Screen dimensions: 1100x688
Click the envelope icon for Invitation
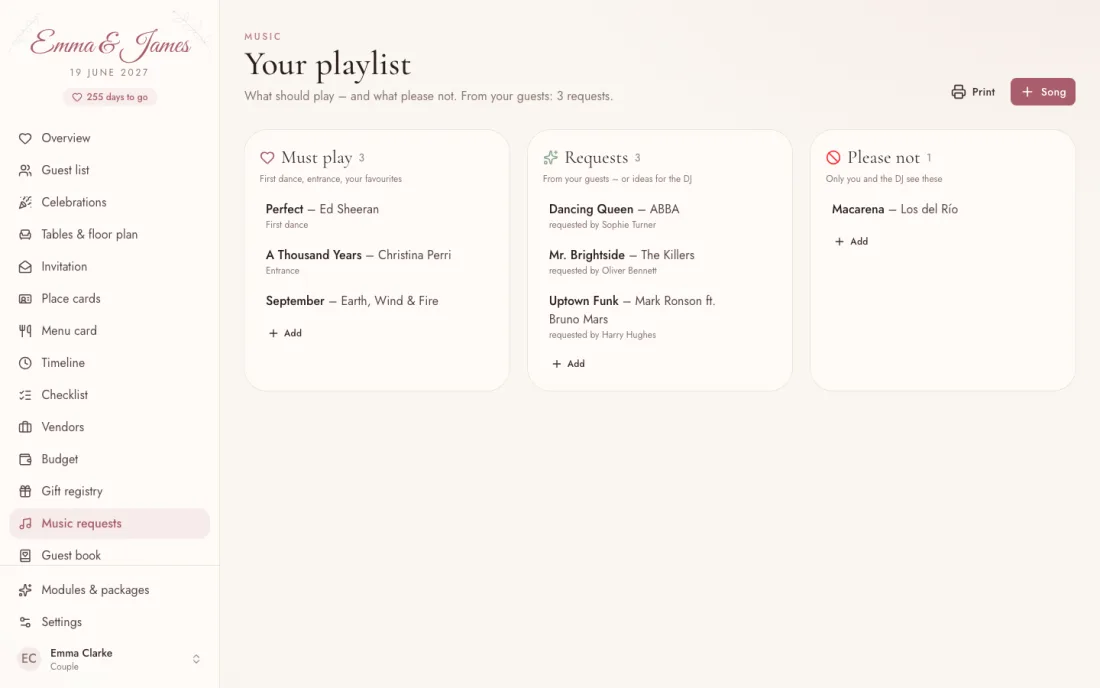click(x=25, y=267)
